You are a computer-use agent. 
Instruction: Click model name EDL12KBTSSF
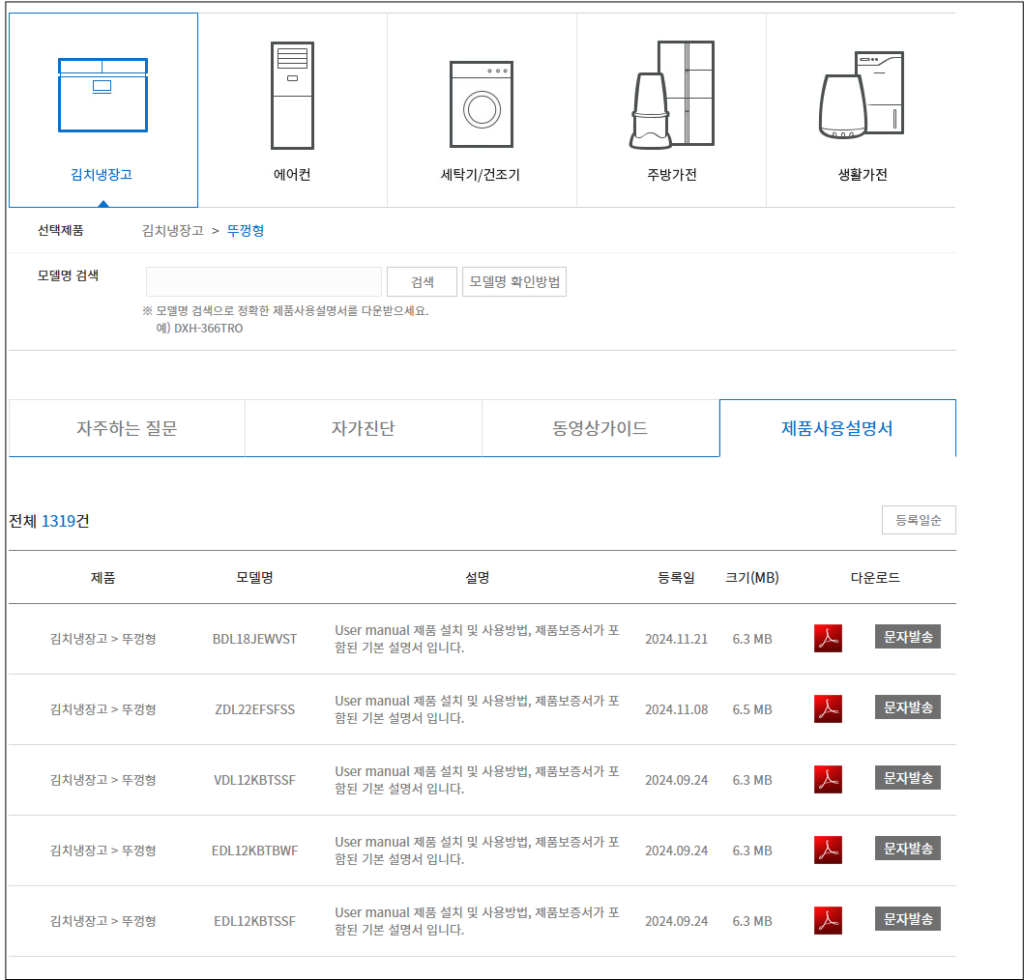click(x=255, y=921)
